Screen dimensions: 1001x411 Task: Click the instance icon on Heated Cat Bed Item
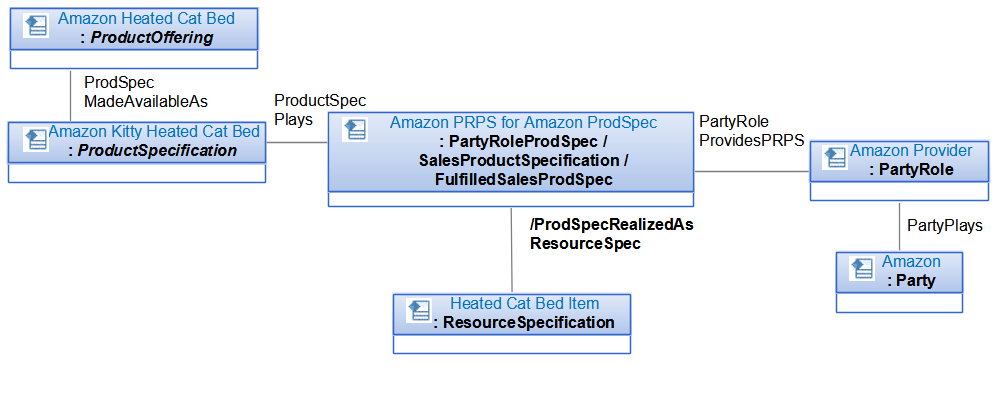[x=421, y=311]
